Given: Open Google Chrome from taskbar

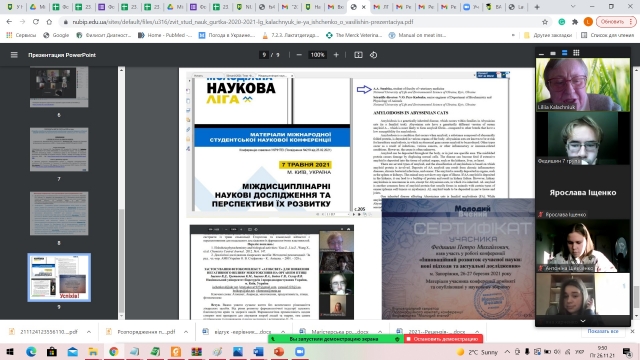Looking at the screenshot, I should [114, 351].
